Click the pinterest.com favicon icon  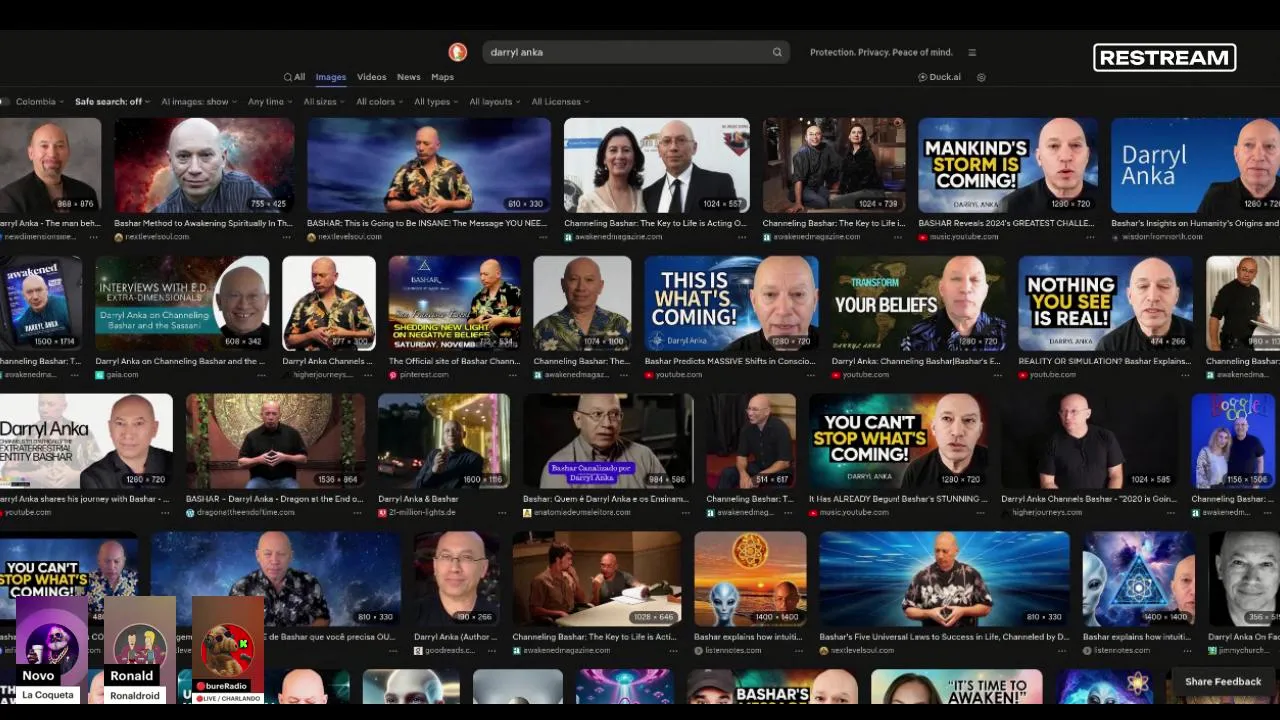point(393,375)
